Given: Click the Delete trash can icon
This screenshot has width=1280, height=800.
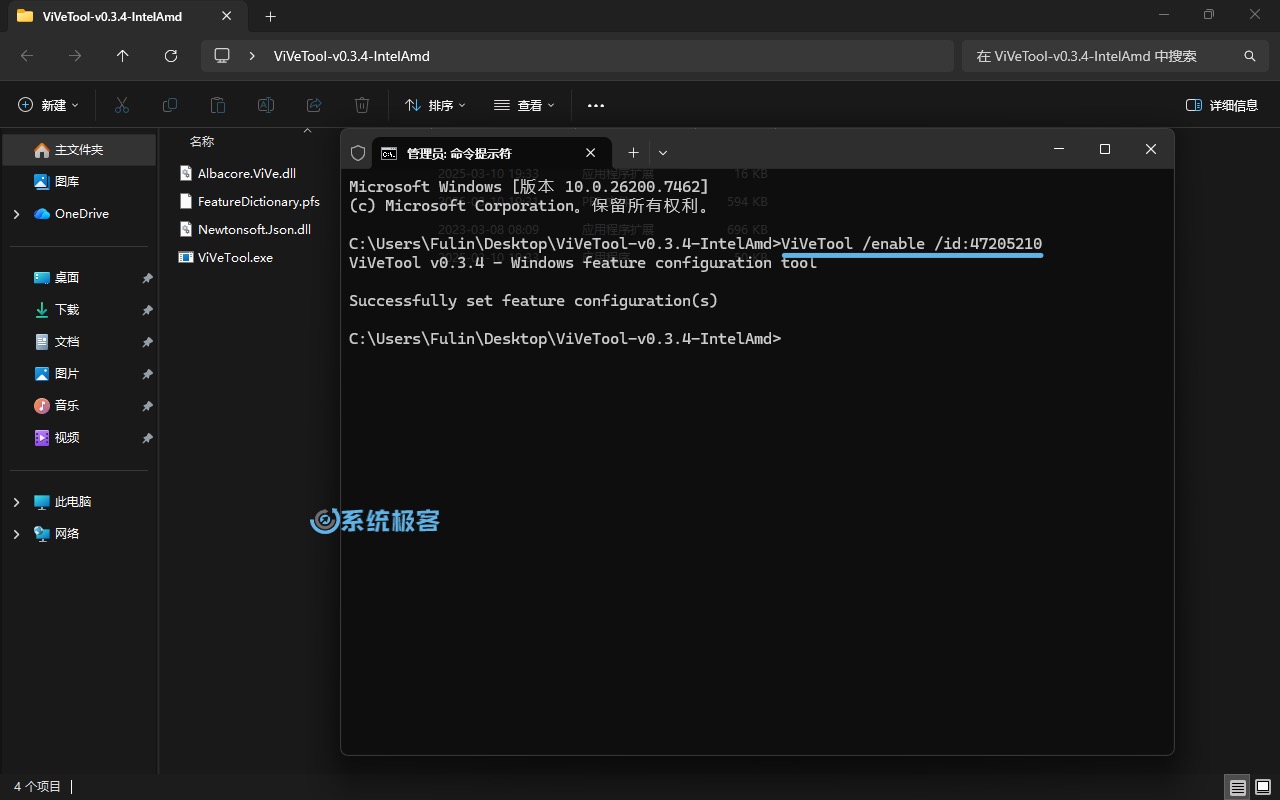Looking at the screenshot, I should [x=362, y=105].
